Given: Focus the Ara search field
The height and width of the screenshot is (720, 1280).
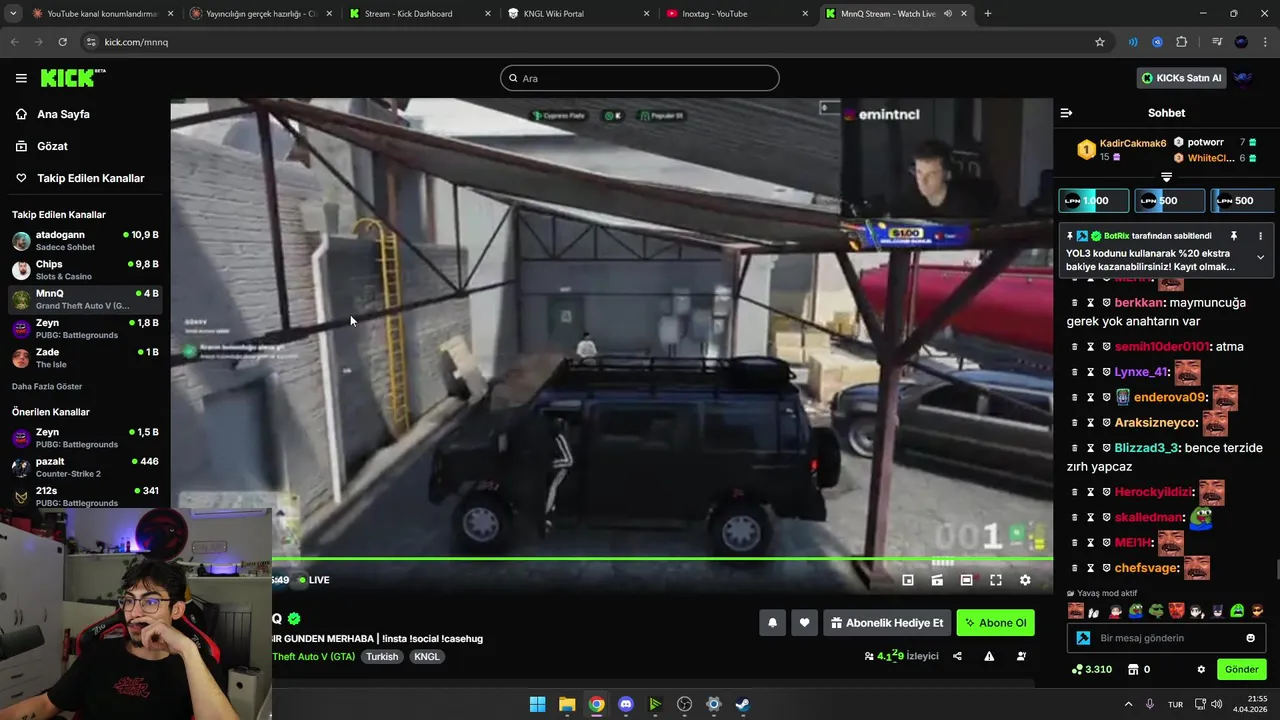Looking at the screenshot, I should click(x=640, y=78).
